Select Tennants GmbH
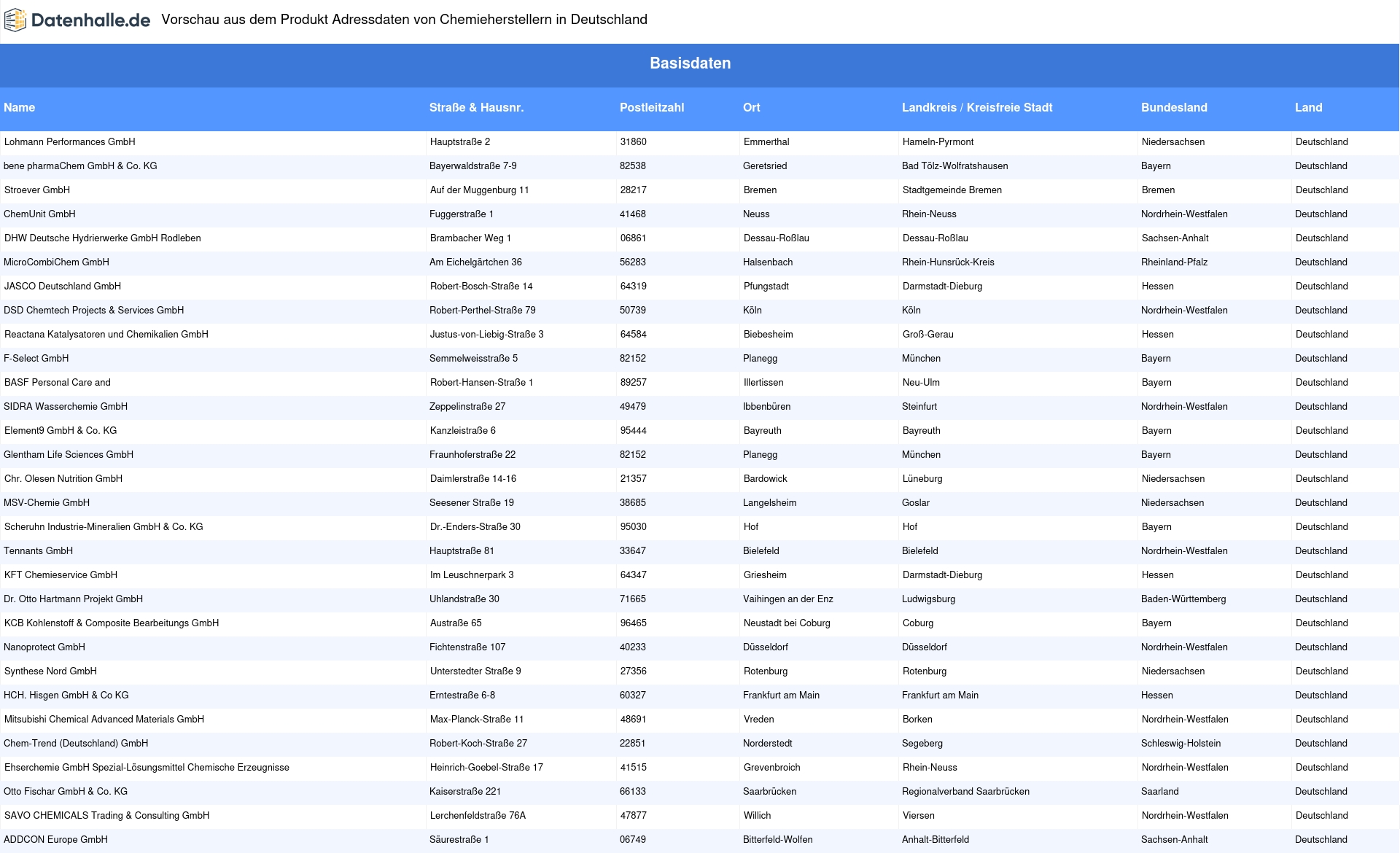Screen dimensions: 1400x853 (38, 551)
